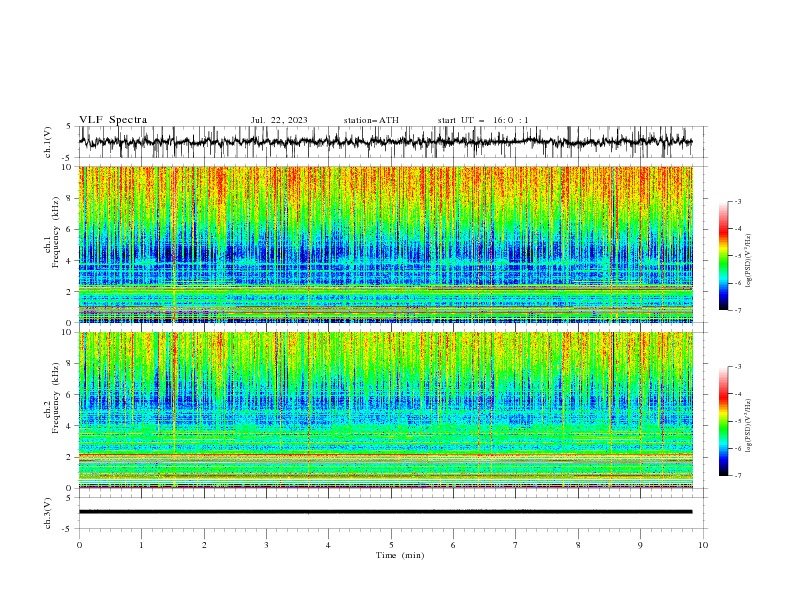Viewport: 792px width, 612px height.
Task: Click the ch.2 spectrogram panel
Action: (x=386, y=410)
